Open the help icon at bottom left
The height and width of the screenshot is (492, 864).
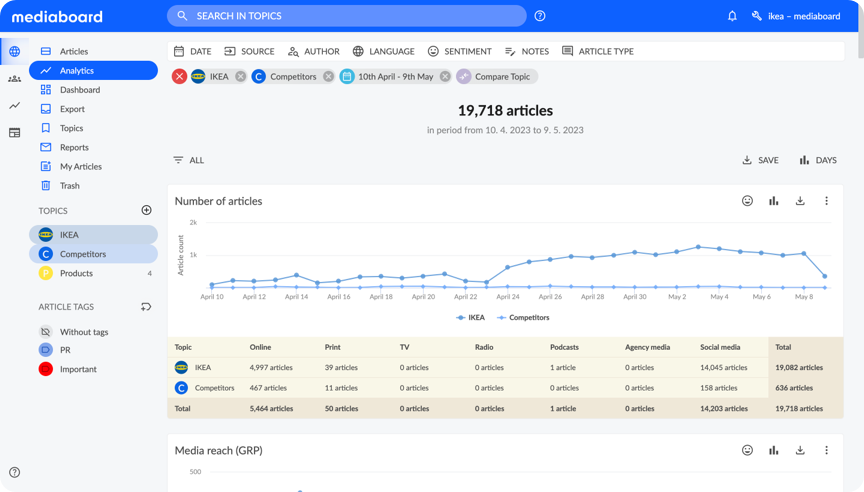point(14,472)
